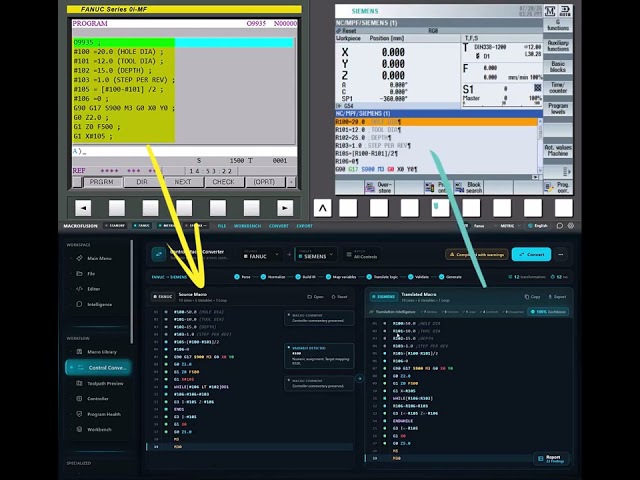Screen dimensions: 640x480
Task: Open the EXPORT menu
Action: tap(304, 226)
